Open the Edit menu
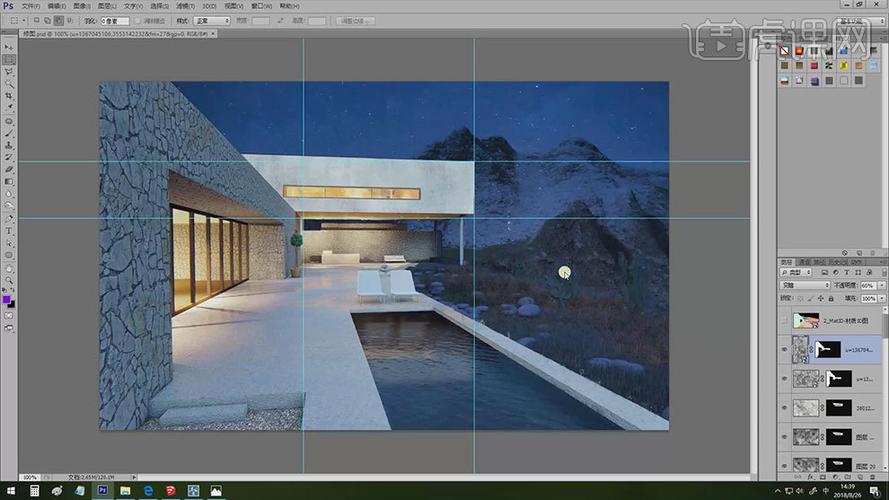This screenshot has width=889, height=500. click(56, 6)
